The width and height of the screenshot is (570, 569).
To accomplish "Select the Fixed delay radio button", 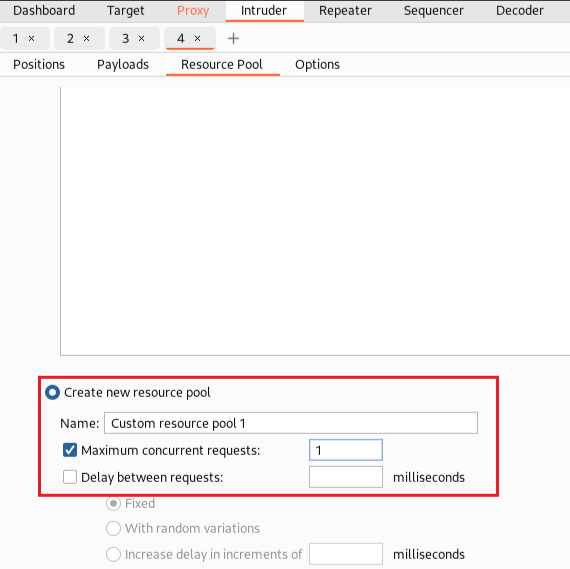I will 113,504.
